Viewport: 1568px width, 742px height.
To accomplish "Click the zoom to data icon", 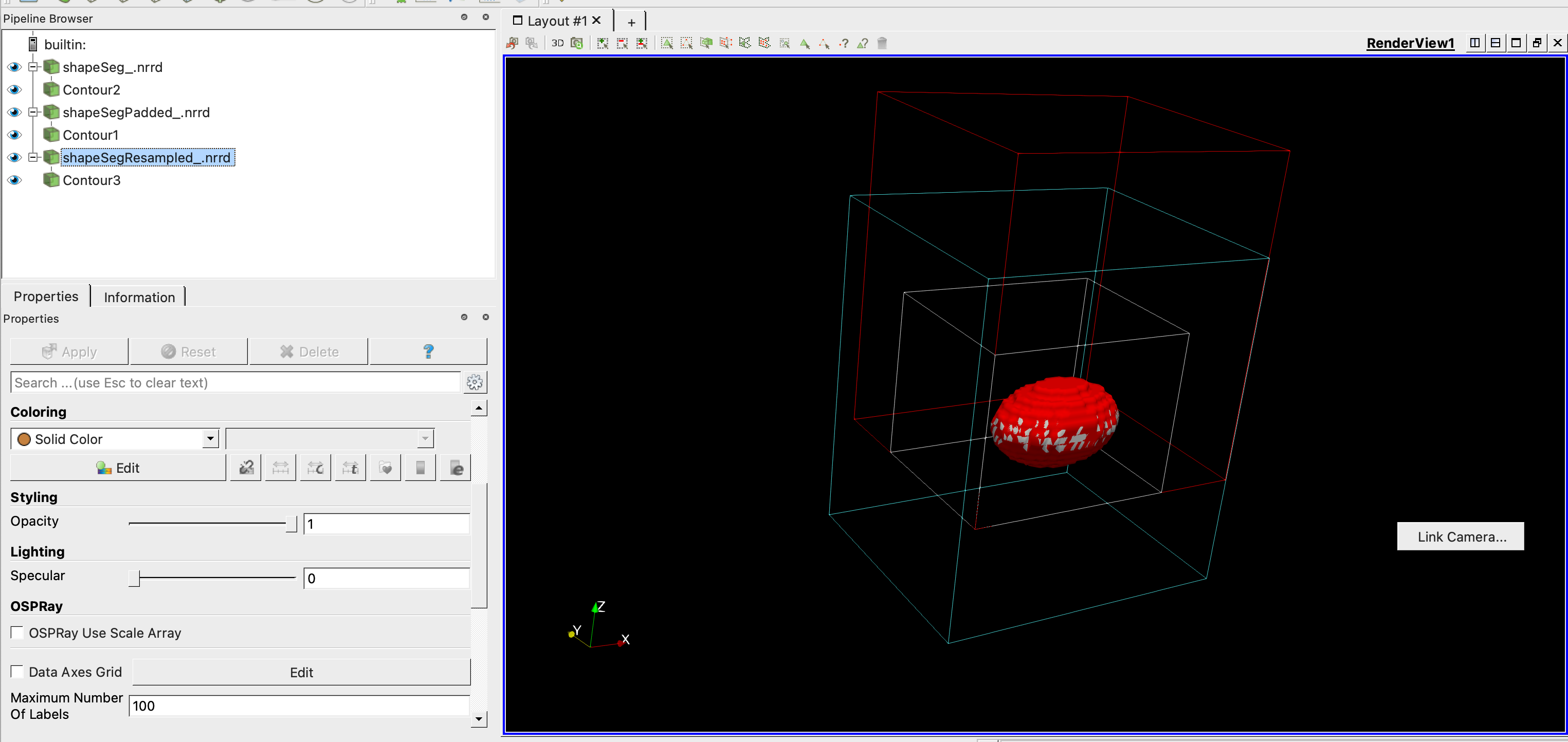I will pyautogui.click(x=576, y=43).
